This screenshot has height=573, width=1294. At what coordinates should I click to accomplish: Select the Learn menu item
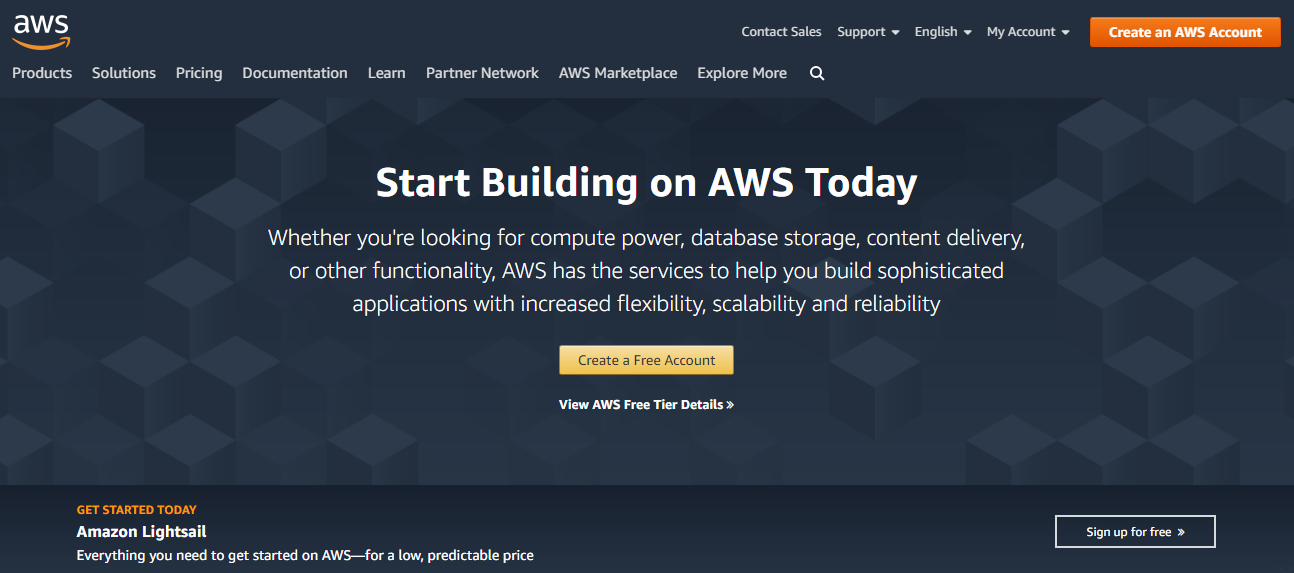click(386, 73)
